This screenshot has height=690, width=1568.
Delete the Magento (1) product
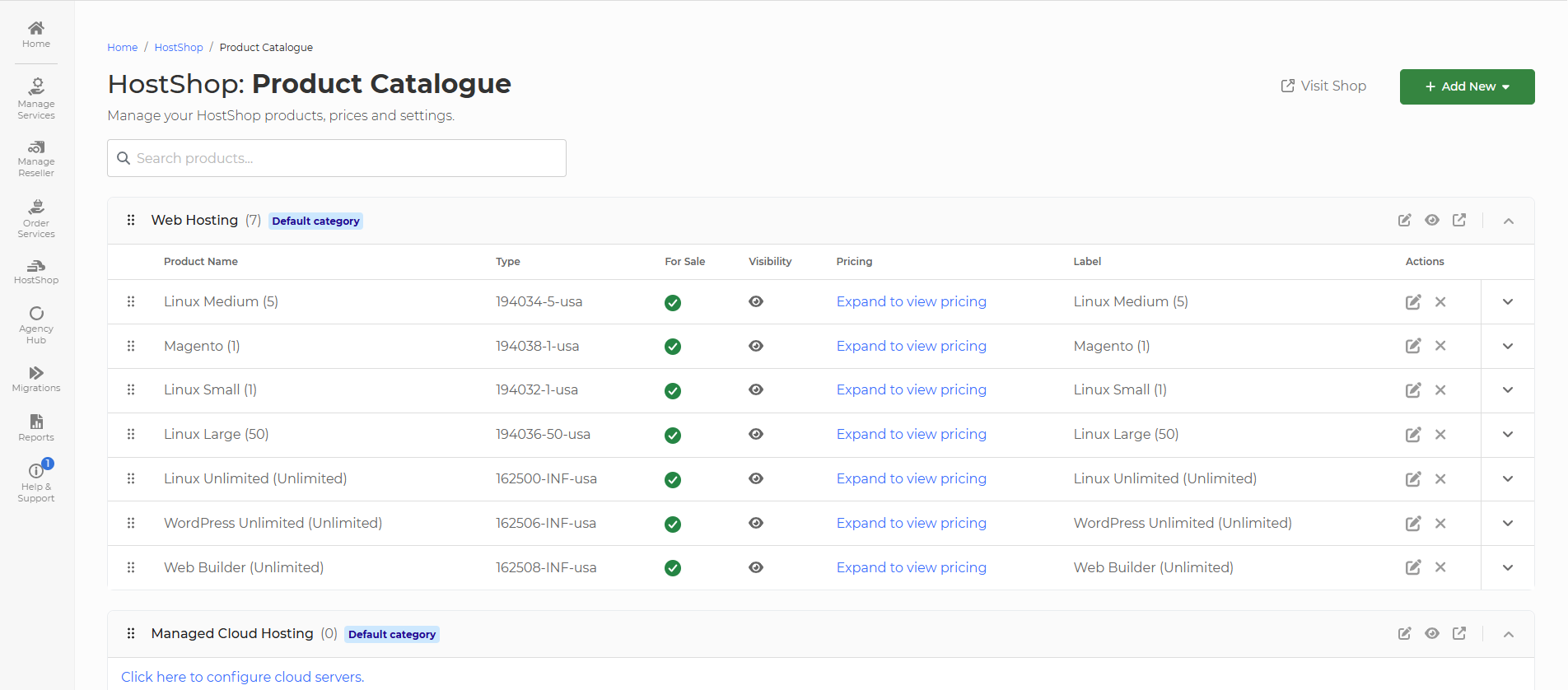1440,346
